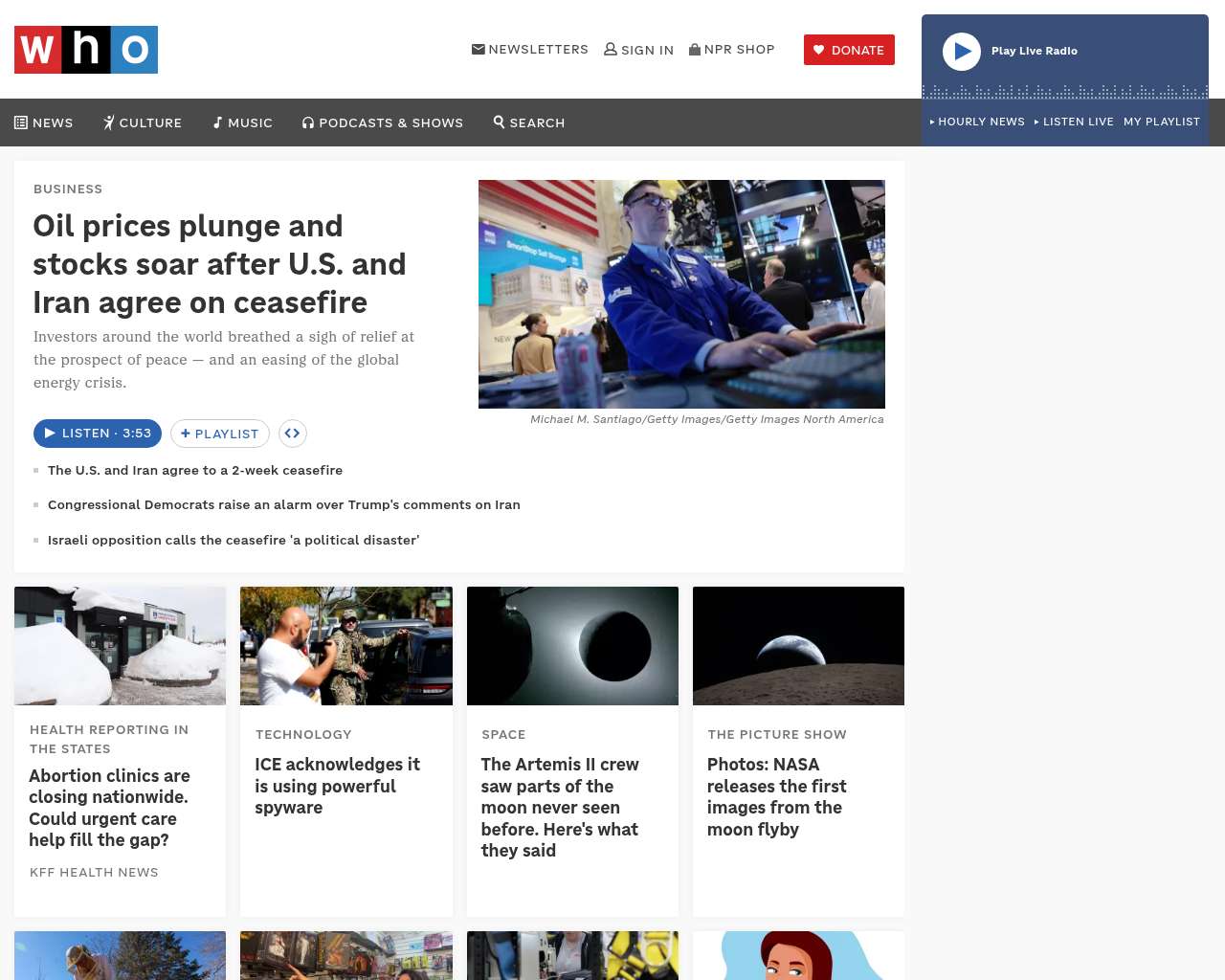Viewport: 1225px width, 980px height.
Task: Expand the Culture navigation menu
Action: point(143,122)
